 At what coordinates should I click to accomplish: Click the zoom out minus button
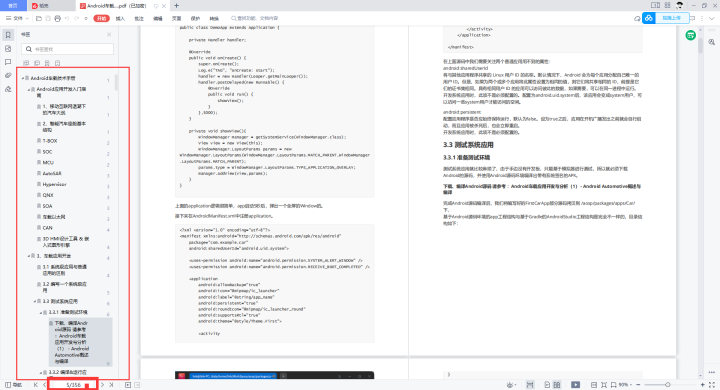[638, 385]
